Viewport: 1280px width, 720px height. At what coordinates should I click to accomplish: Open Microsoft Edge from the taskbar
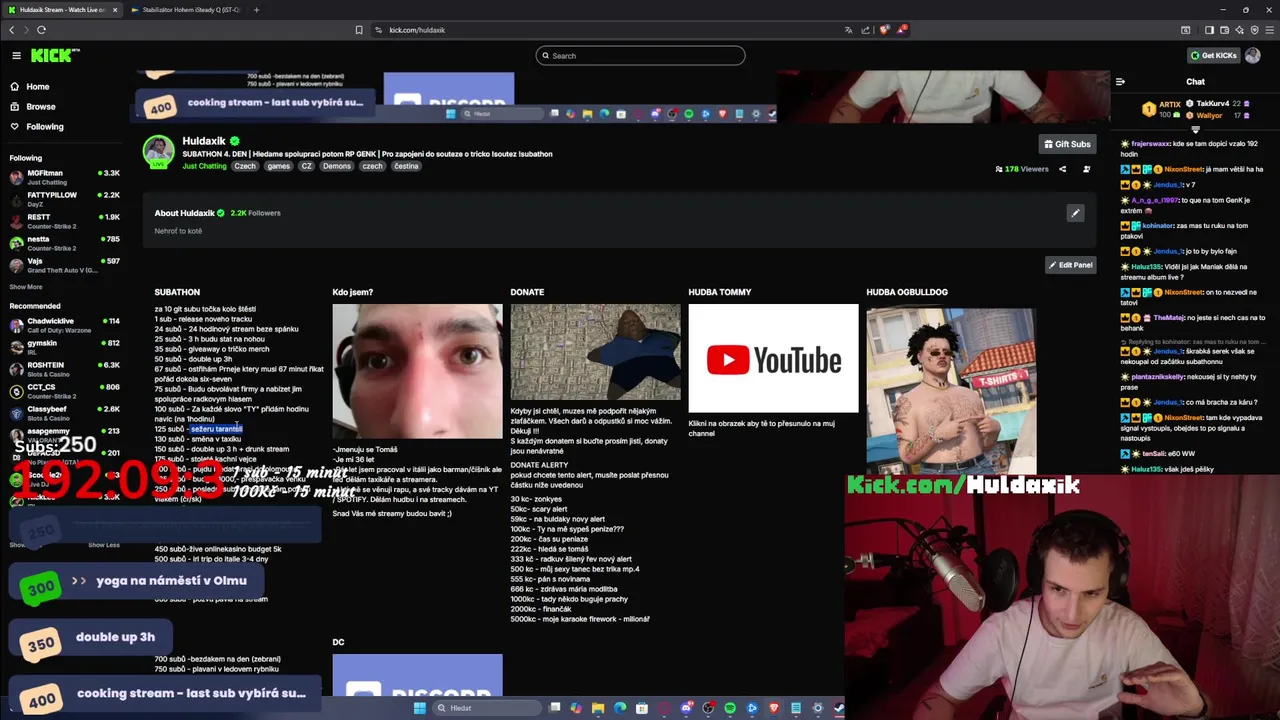pos(620,708)
